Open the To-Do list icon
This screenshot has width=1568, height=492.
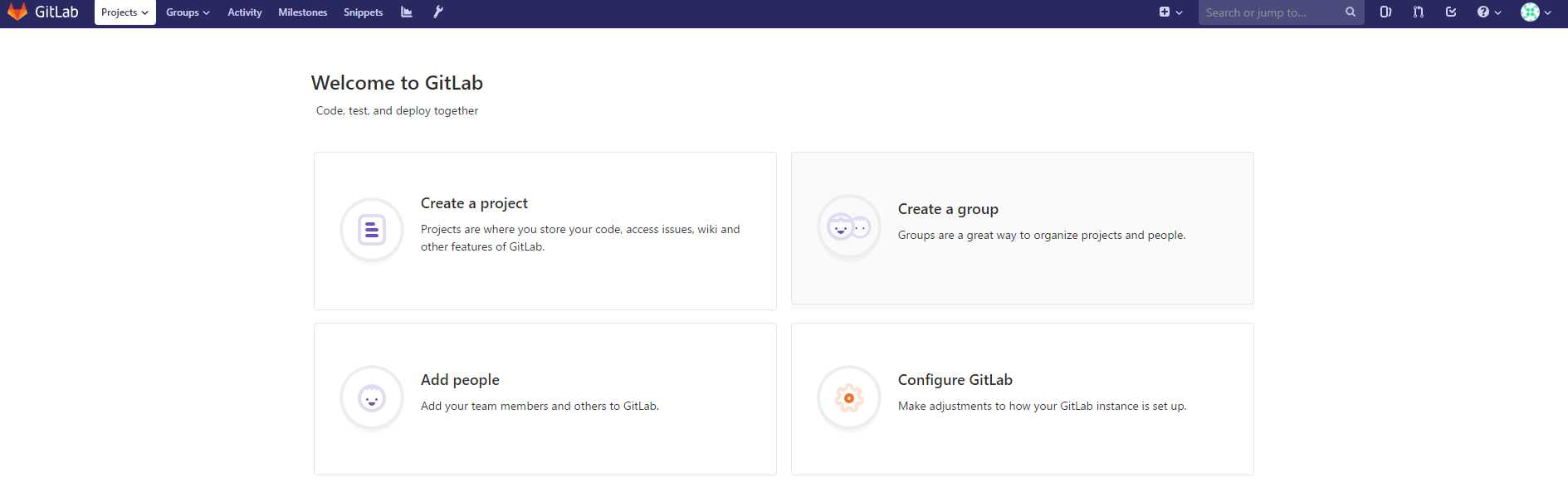click(1451, 12)
